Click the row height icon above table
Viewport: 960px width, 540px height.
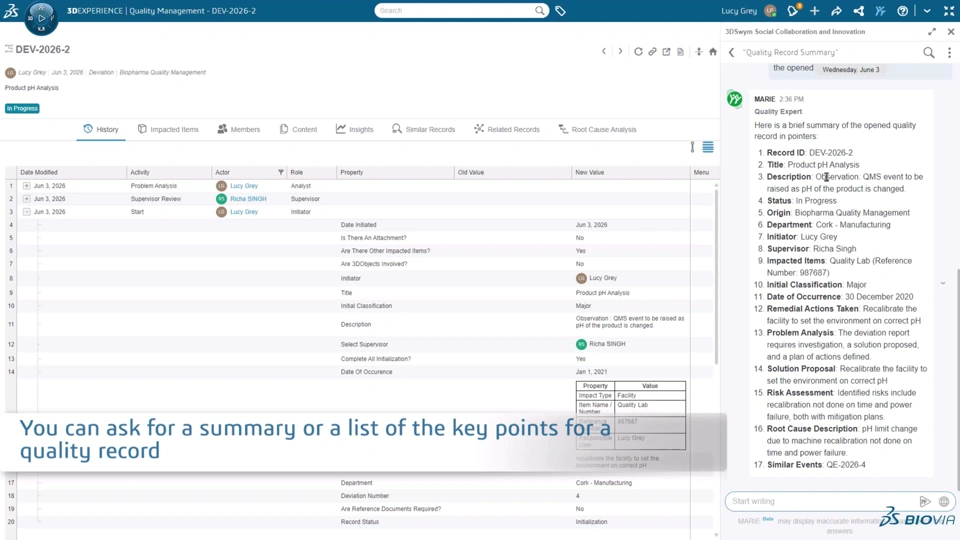(x=692, y=147)
